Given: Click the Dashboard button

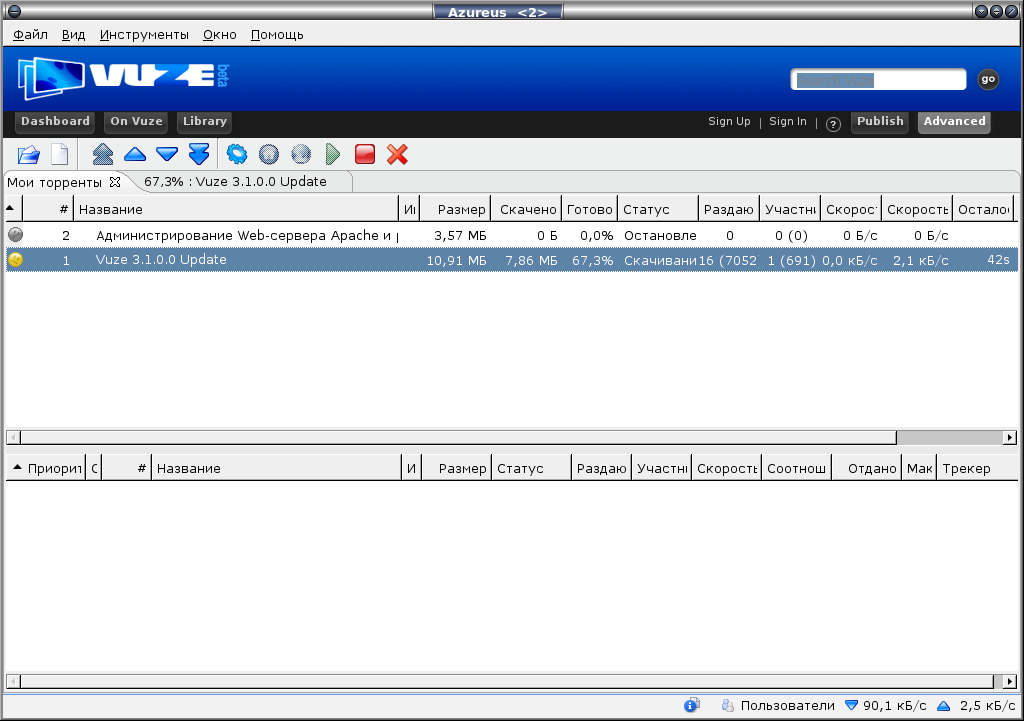Looking at the screenshot, I should (x=55, y=122).
